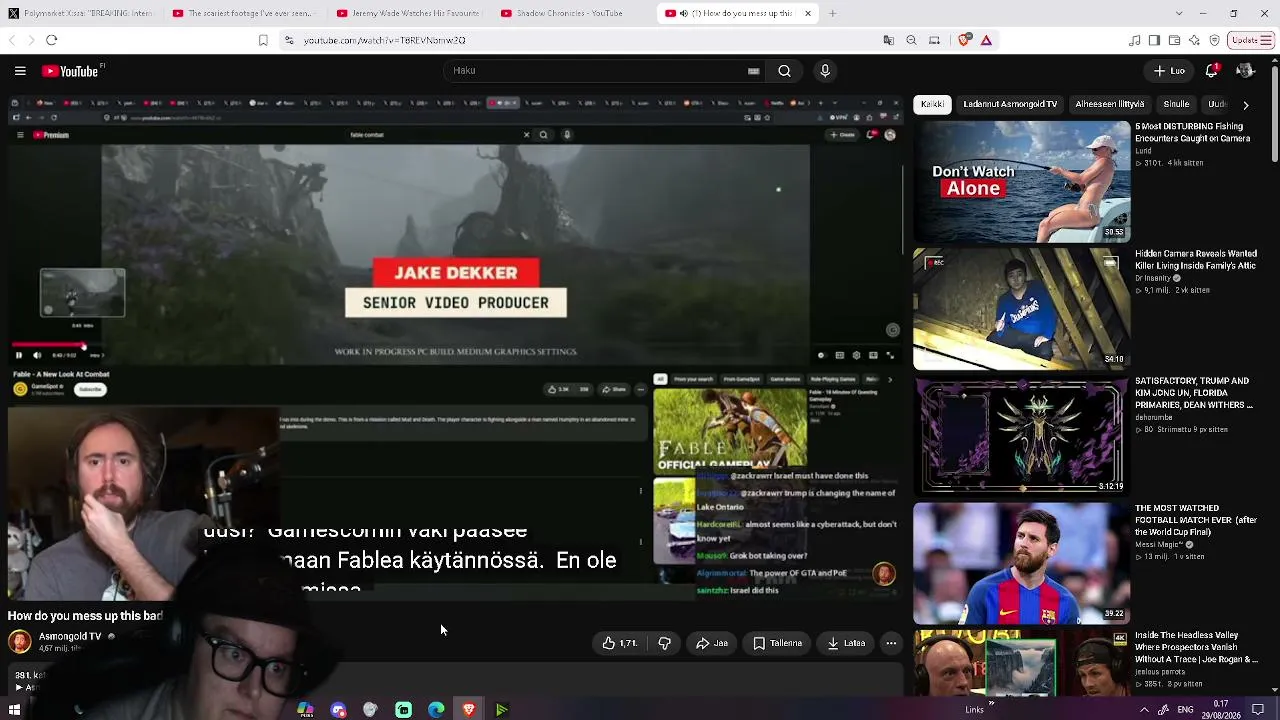Bookmark this page in address bar
Screen dimensions: 1280x720
click(x=263, y=40)
